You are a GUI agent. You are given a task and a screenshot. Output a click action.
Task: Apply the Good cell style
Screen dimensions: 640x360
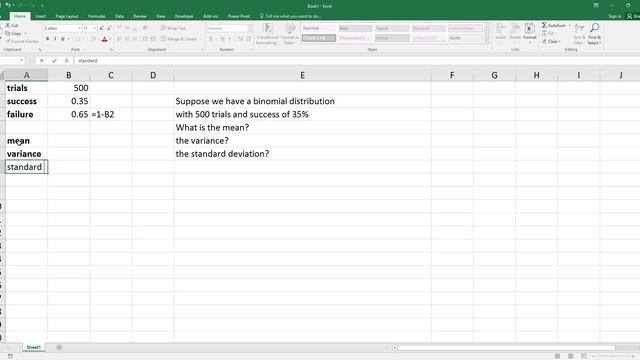(392, 28)
